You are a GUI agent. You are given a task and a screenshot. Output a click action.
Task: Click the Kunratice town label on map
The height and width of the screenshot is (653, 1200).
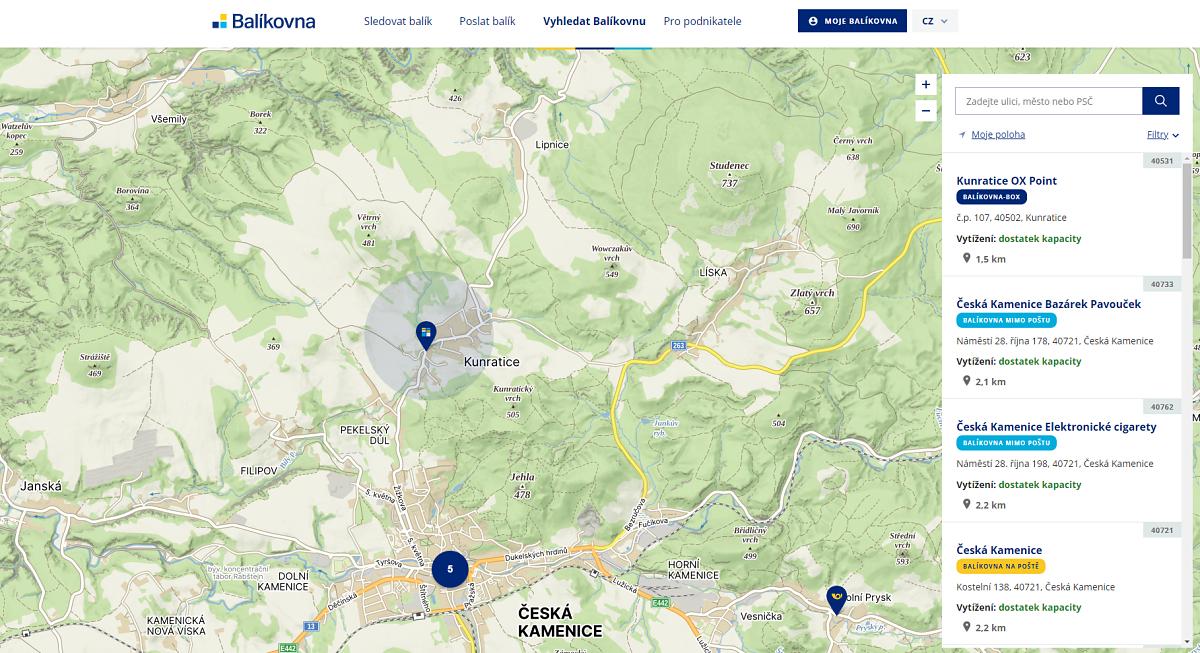493,362
